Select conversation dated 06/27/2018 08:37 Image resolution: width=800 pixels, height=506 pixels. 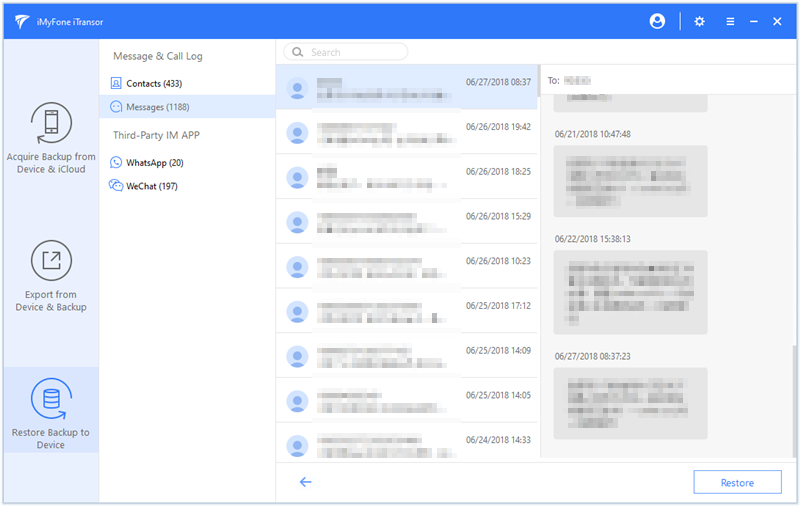407,87
